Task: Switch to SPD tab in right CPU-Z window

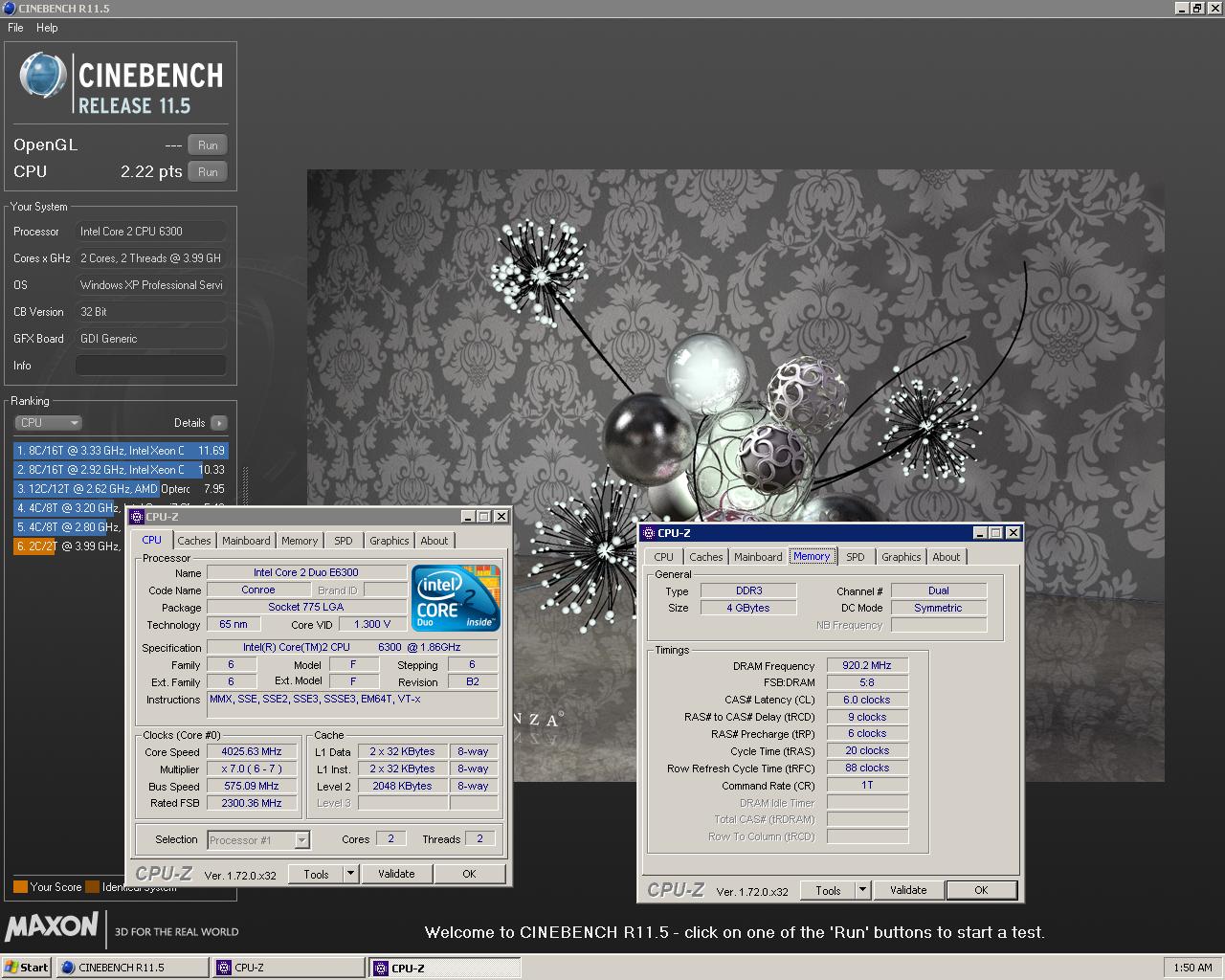Action: [856, 557]
